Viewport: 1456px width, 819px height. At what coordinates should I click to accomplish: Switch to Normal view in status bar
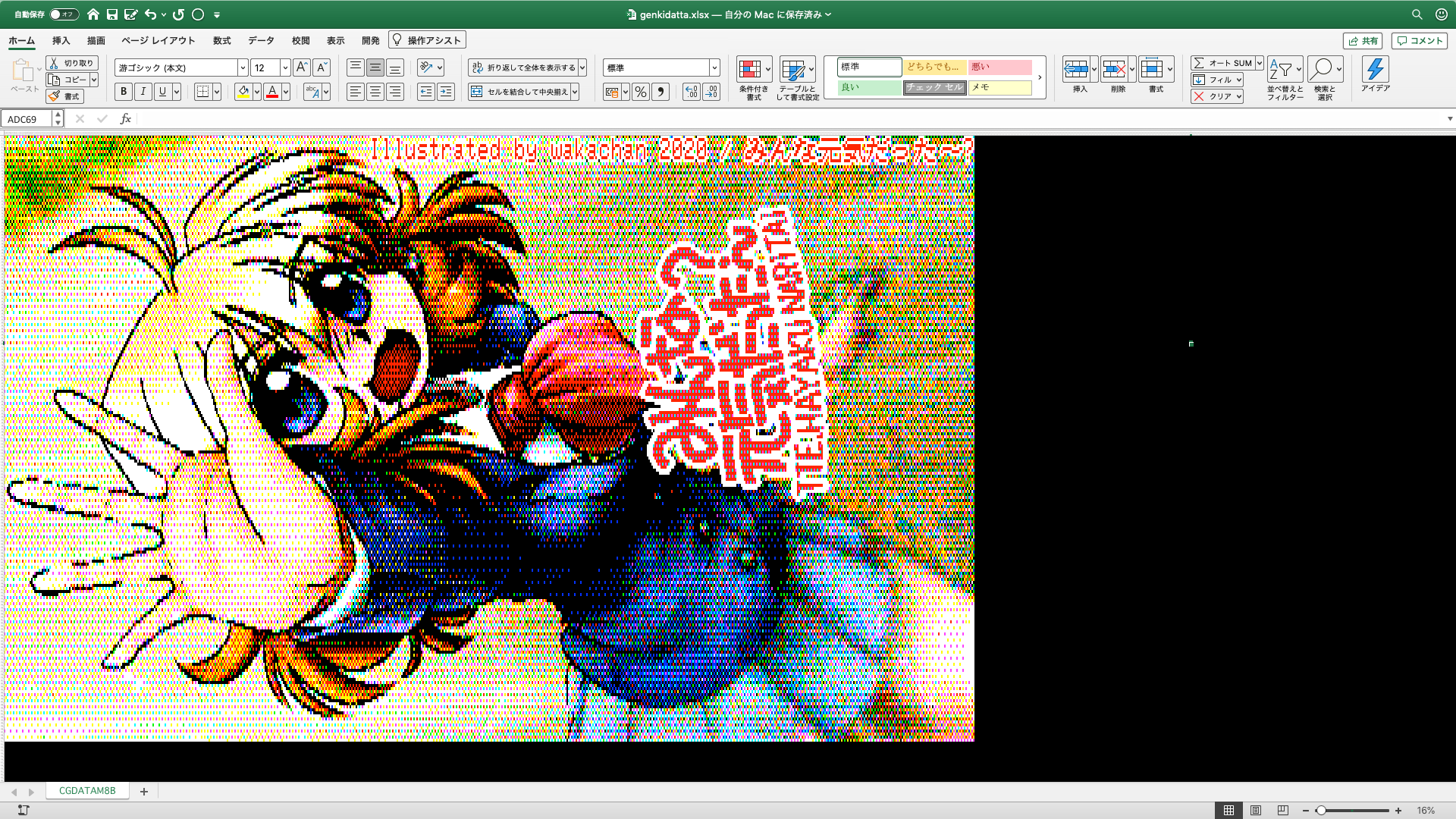pos(1228,810)
